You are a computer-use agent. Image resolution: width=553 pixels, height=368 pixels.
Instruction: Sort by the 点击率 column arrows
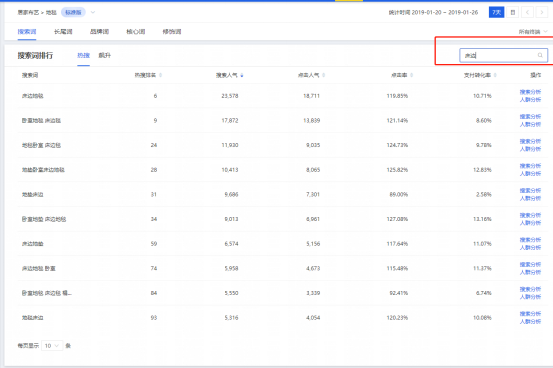412,75
